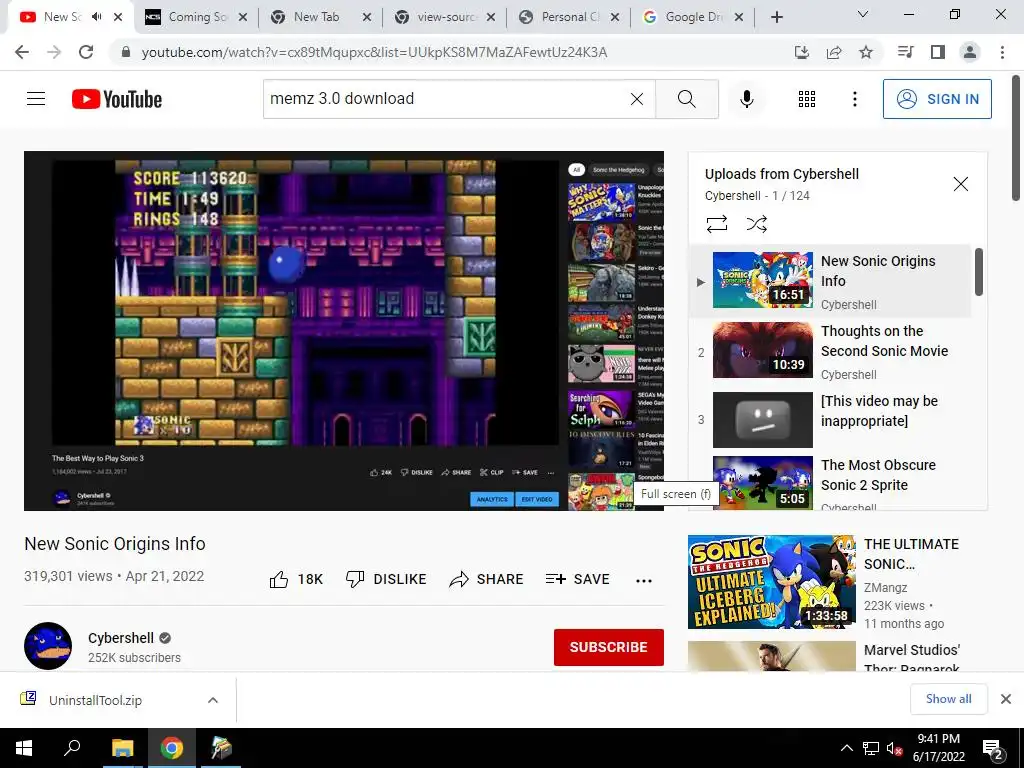1024x768 pixels.
Task: Open media controls in the Chrome toolbar
Action: [x=905, y=52]
